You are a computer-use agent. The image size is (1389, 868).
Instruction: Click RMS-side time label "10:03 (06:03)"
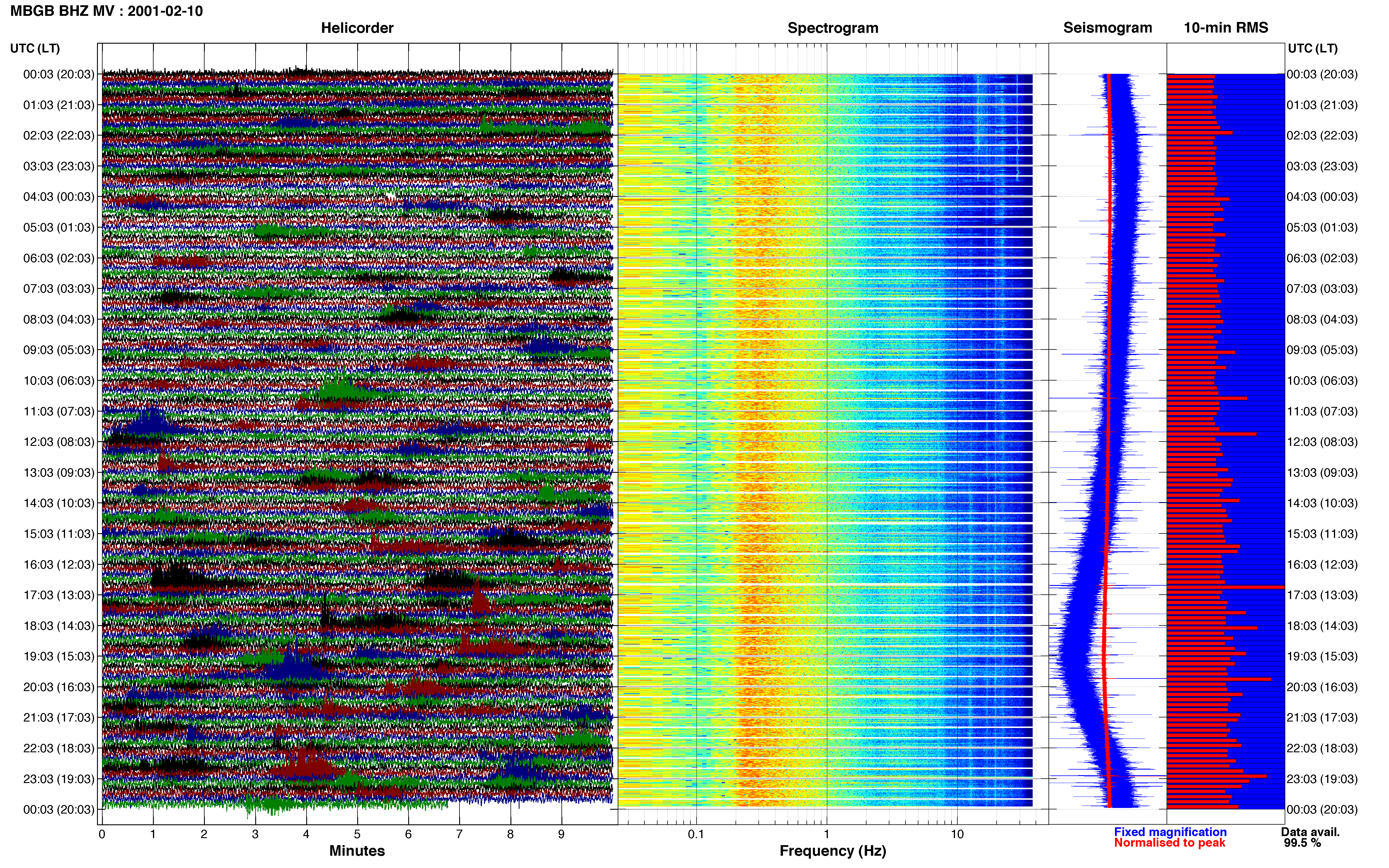[1322, 381]
